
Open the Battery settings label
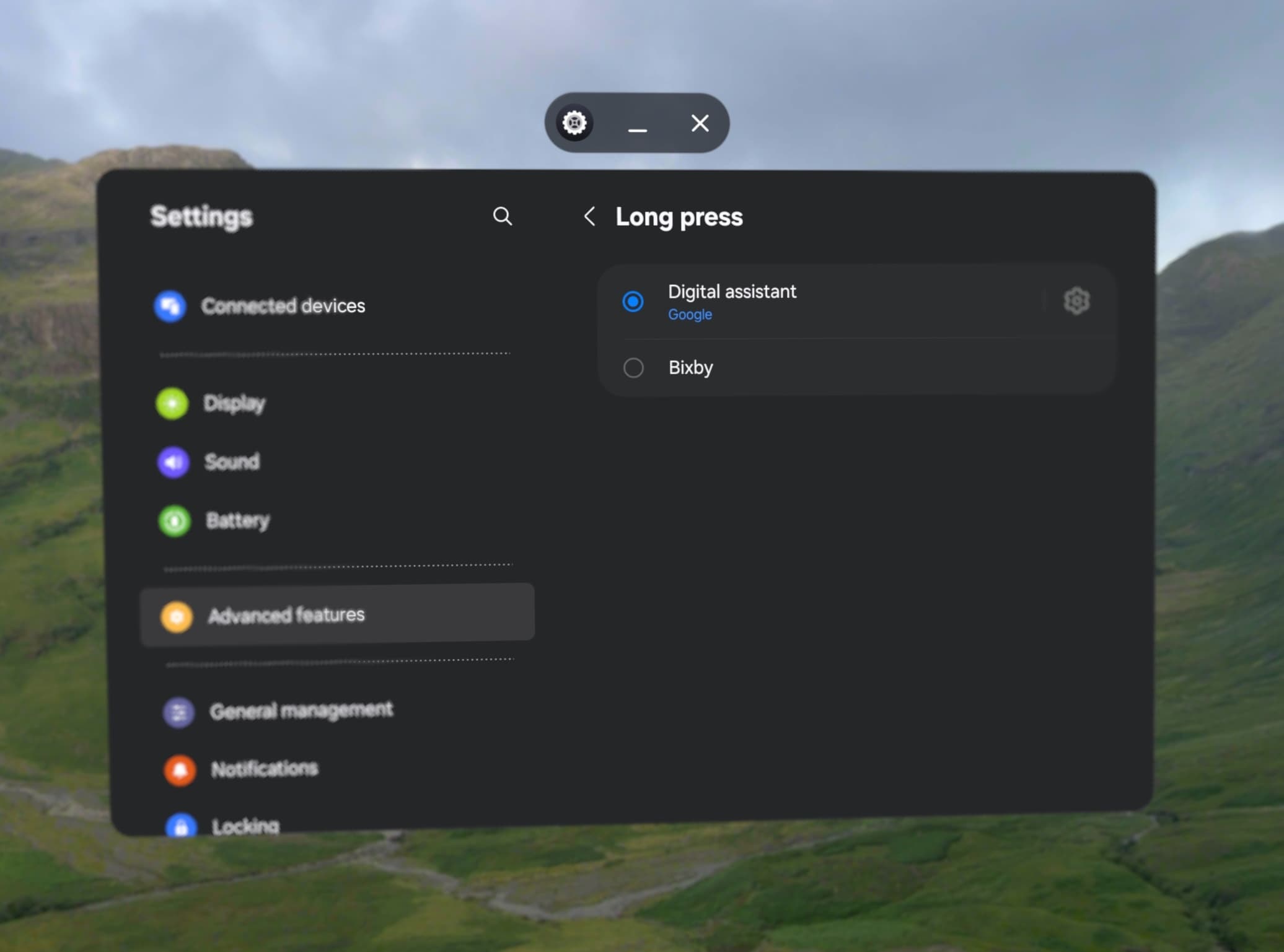[x=237, y=521]
